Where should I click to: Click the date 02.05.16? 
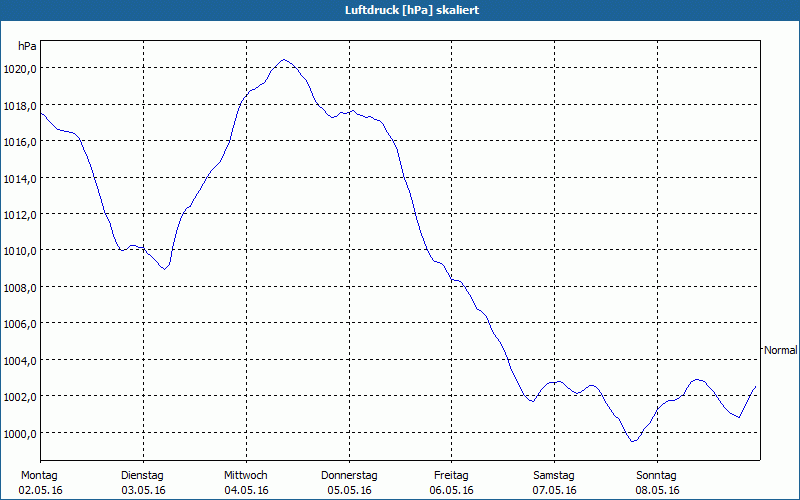click(40, 490)
